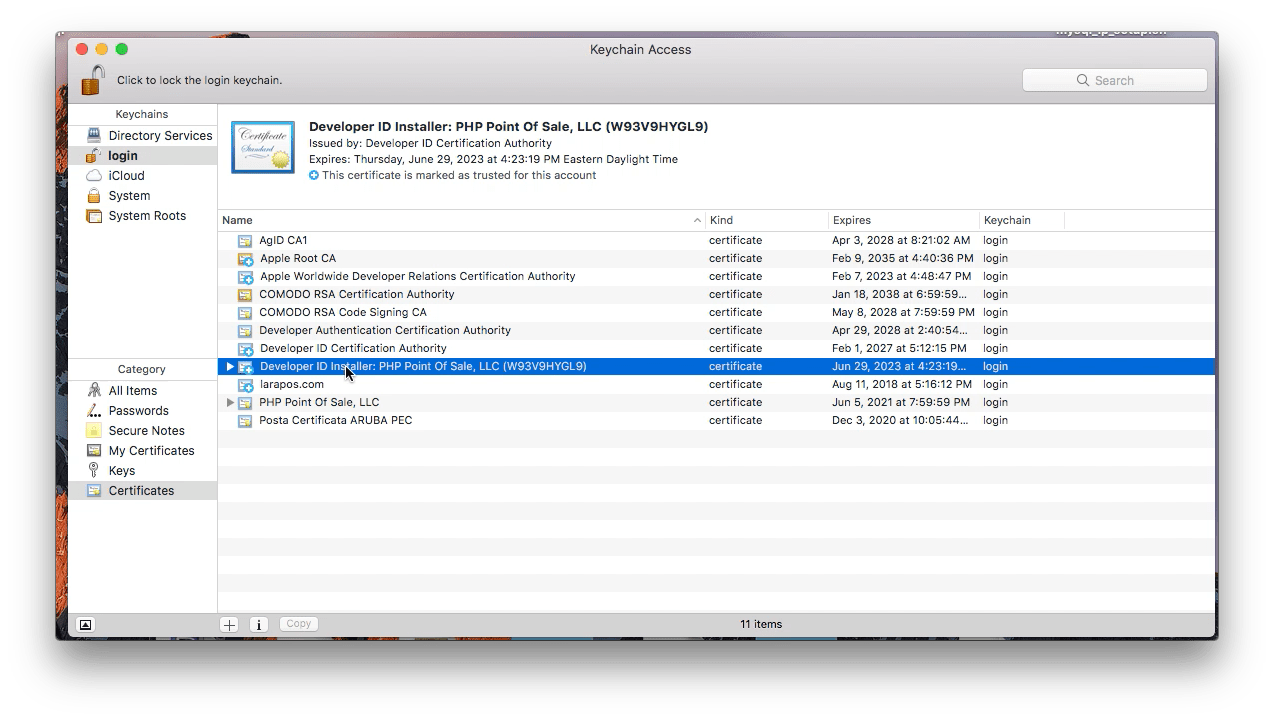Show the All Items category
1274x720 pixels.
click(142, 391)
